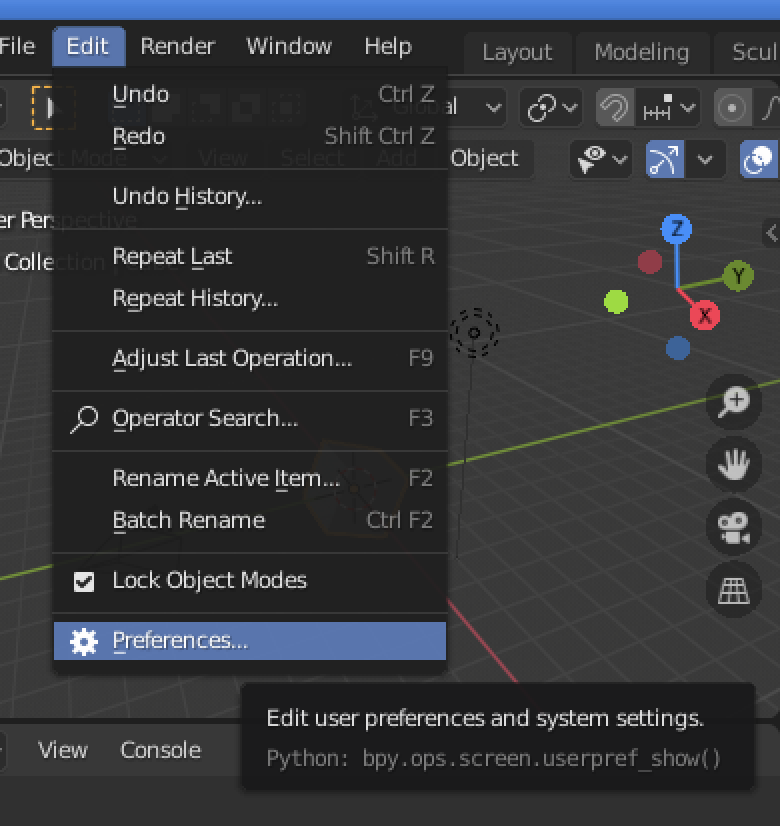
Task: Choose Batch Rename entry
Action: click(250, 520)
